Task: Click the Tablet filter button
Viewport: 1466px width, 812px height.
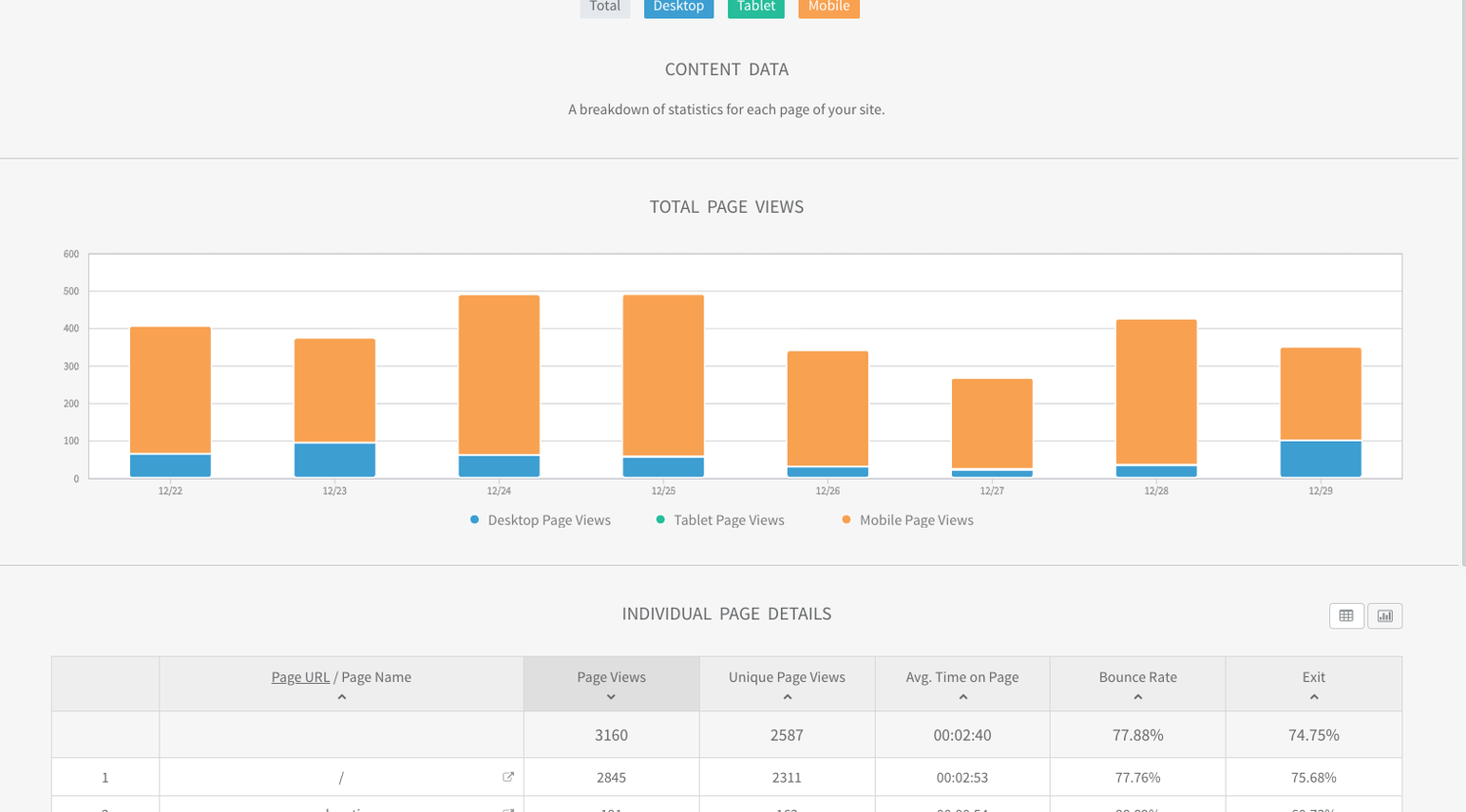Action: click(755, 8)
